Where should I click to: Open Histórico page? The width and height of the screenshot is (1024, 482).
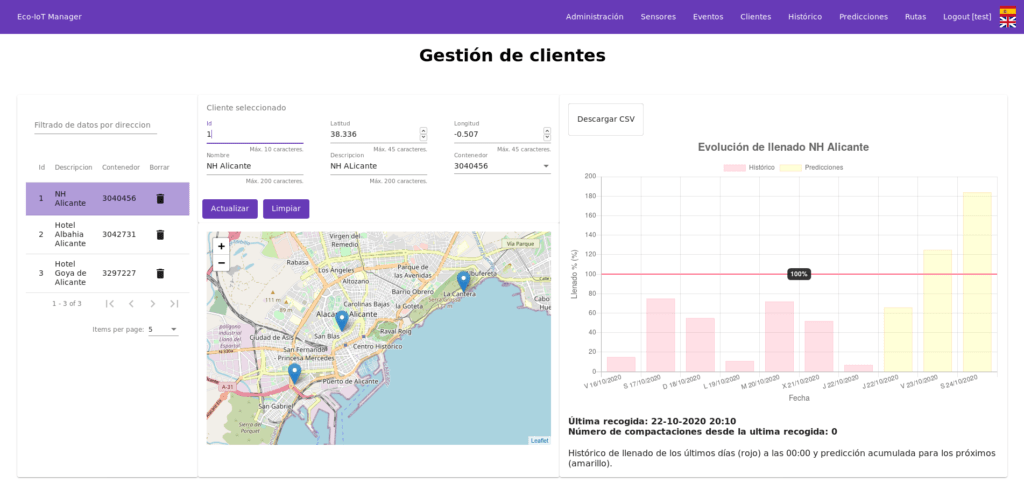pos(805,17)
